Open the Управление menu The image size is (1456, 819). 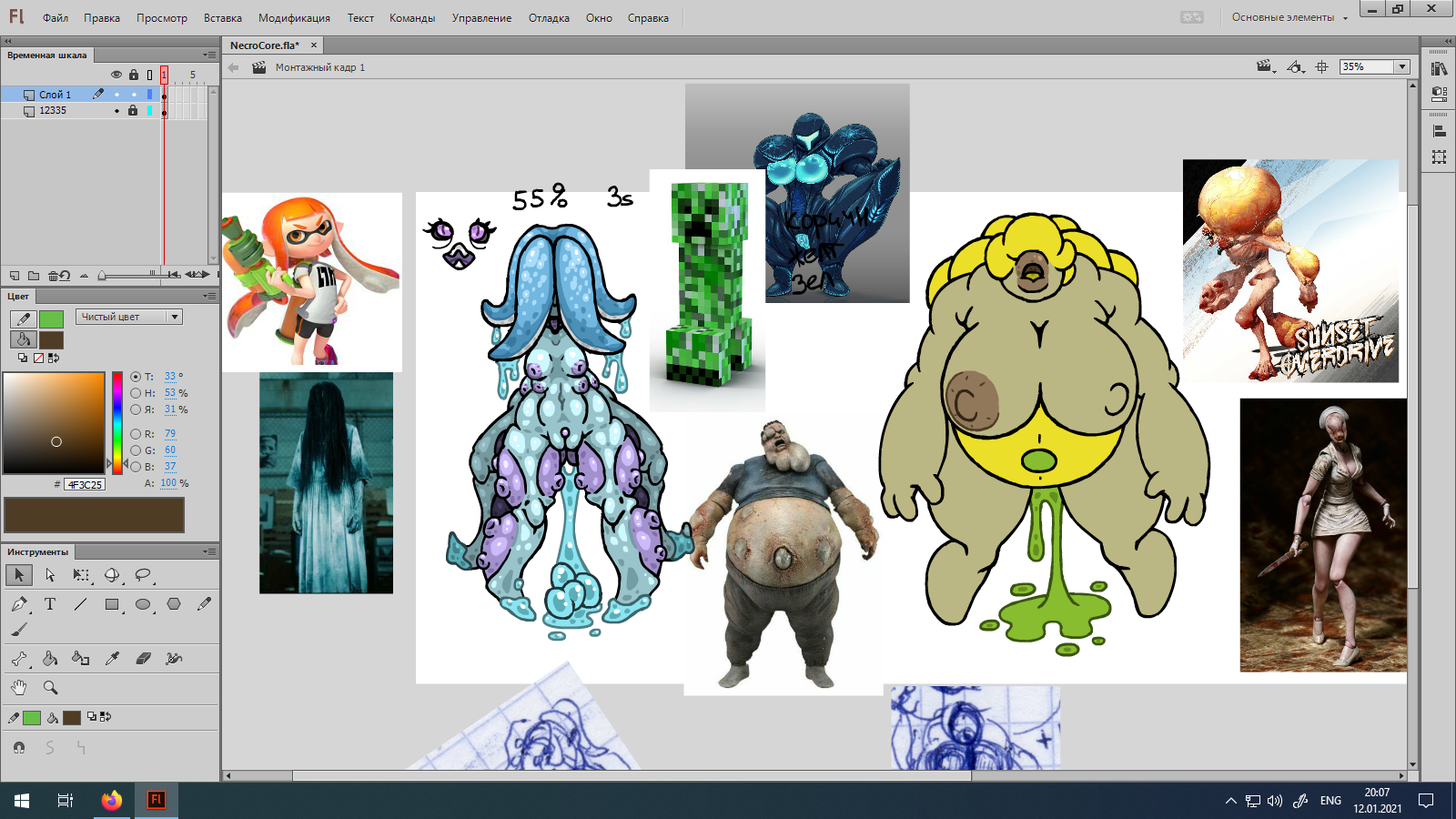coord(481,18)
